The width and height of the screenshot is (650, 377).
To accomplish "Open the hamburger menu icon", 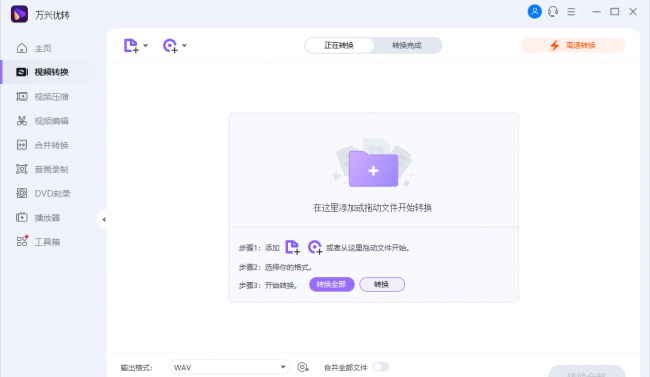I will [571, 12].
